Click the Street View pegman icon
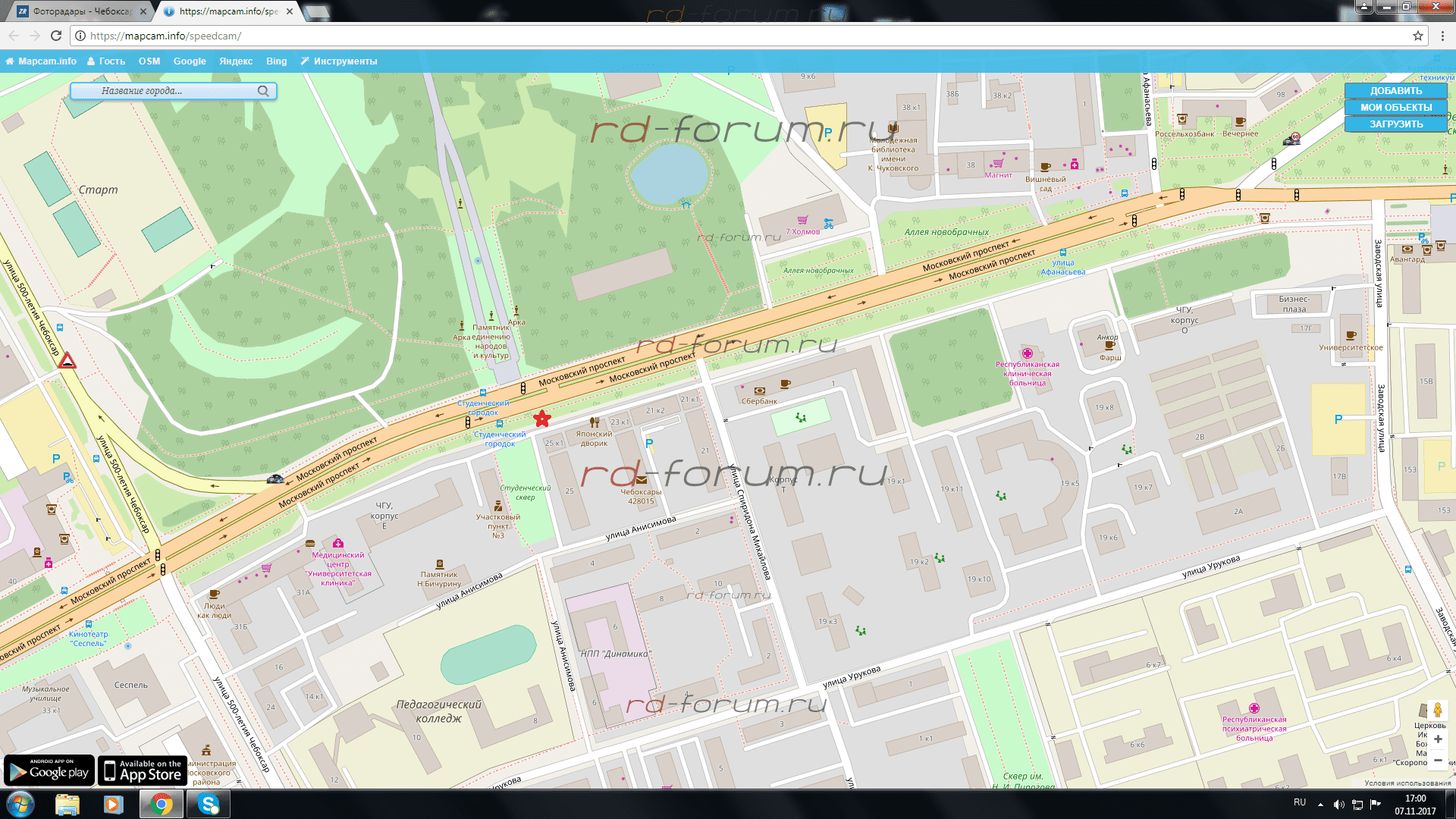The width and height of the screenshot is (1456, 819). (x=1437, y=711)
